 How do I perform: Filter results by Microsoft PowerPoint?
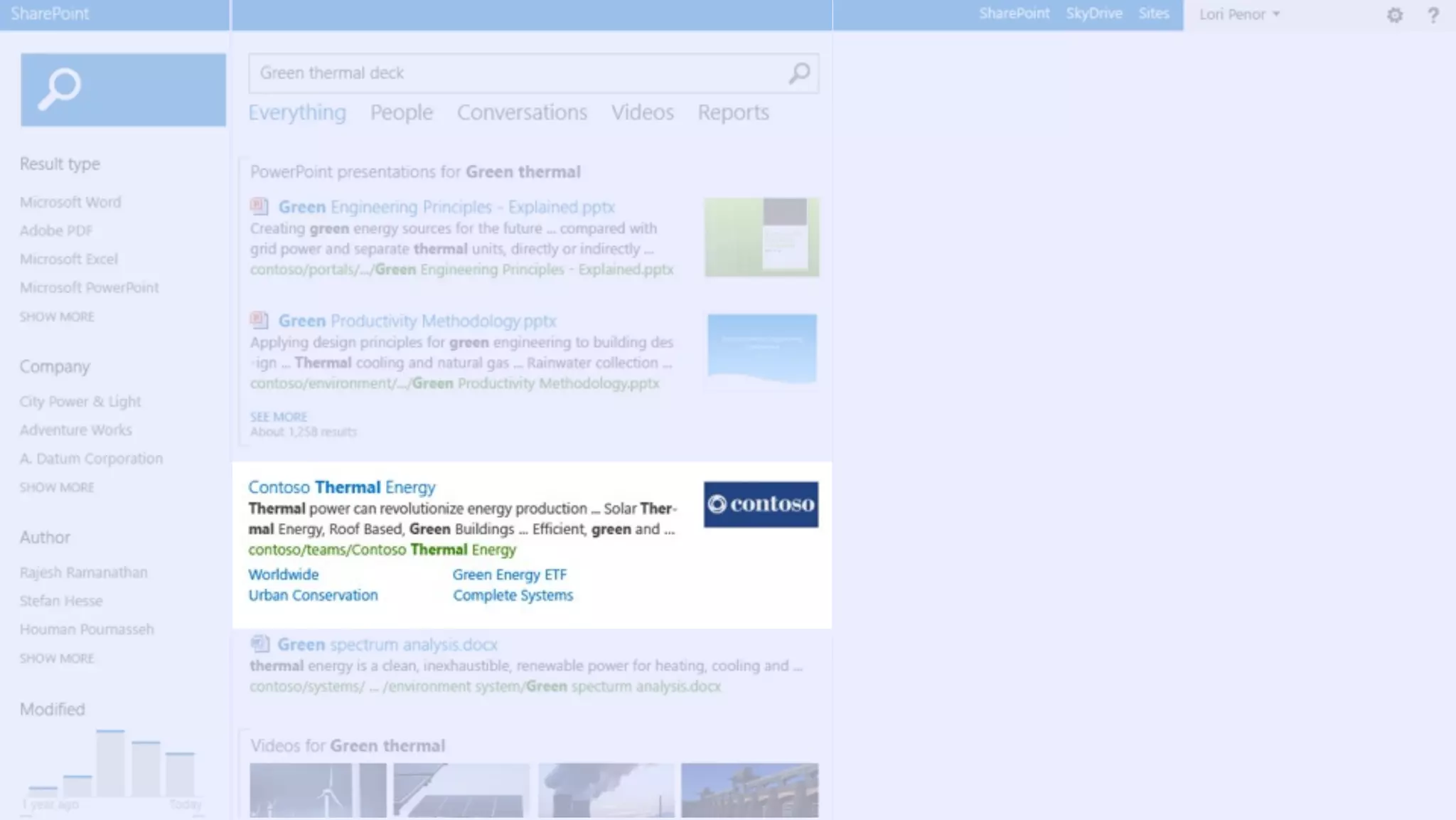click(x=89, y=287)
